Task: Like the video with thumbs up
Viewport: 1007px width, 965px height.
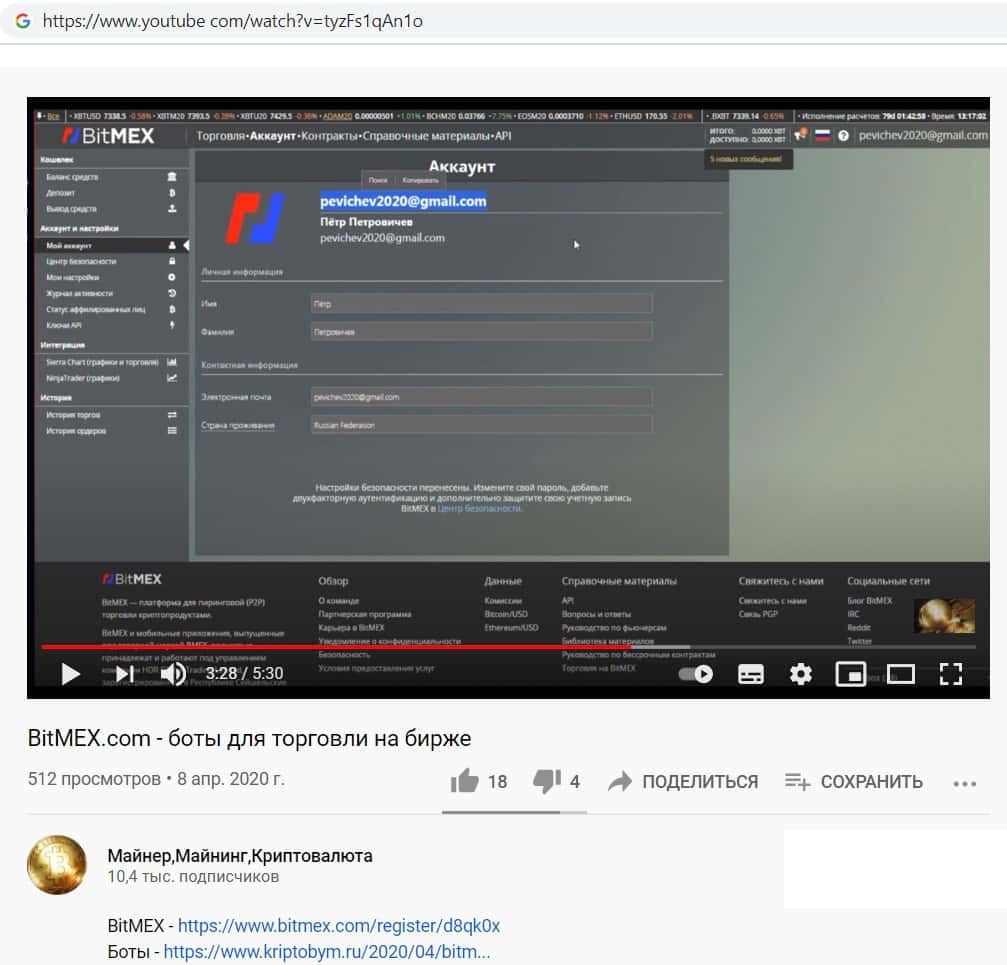Action: point(465,781)
